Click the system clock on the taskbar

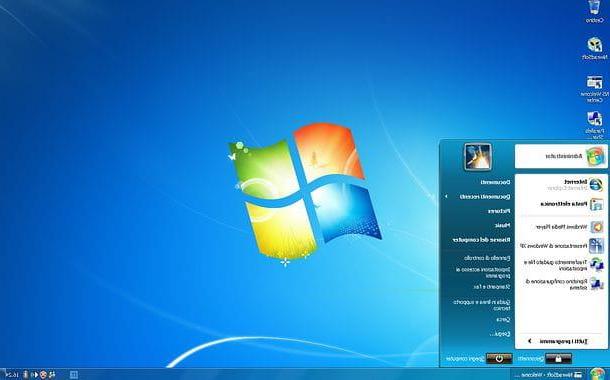click(x=13, y=375)
